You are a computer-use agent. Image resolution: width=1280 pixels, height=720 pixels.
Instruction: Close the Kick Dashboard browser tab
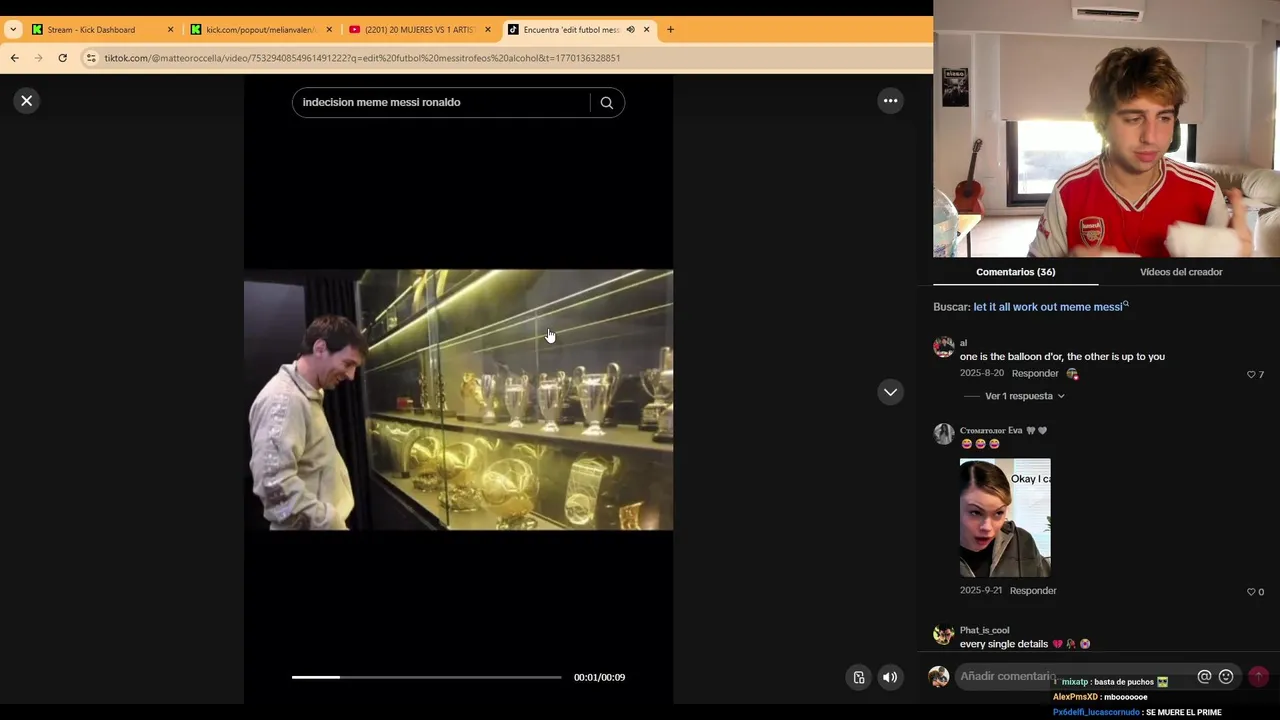tap(170, 30)
